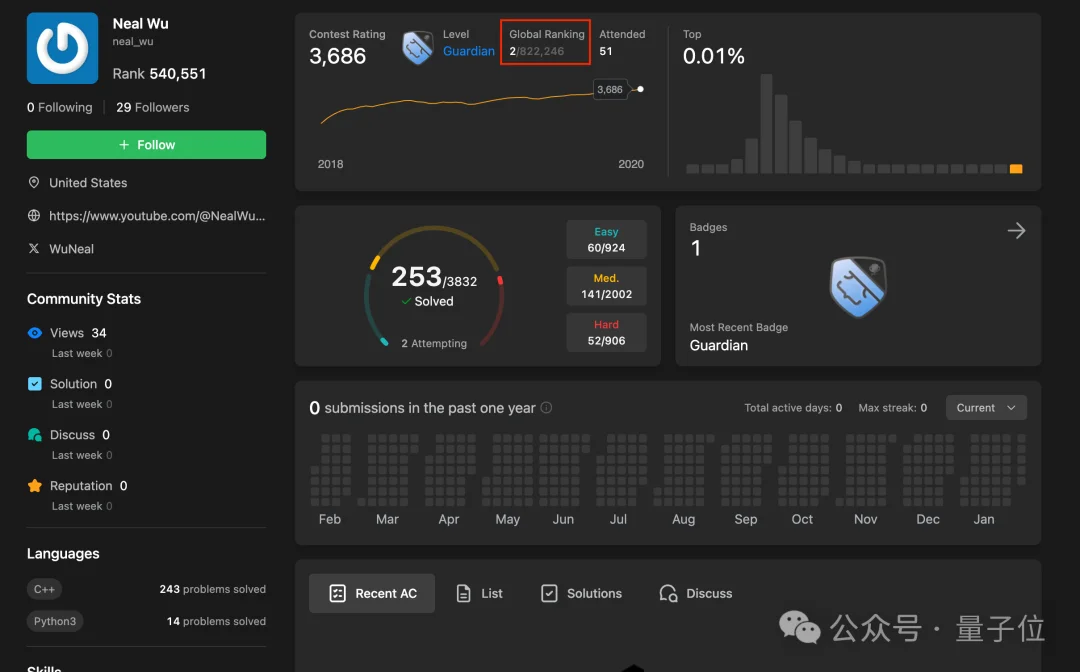The image size is (1080, 672).
Task: Switch to the Solutions tab
Action: (581, 593)
